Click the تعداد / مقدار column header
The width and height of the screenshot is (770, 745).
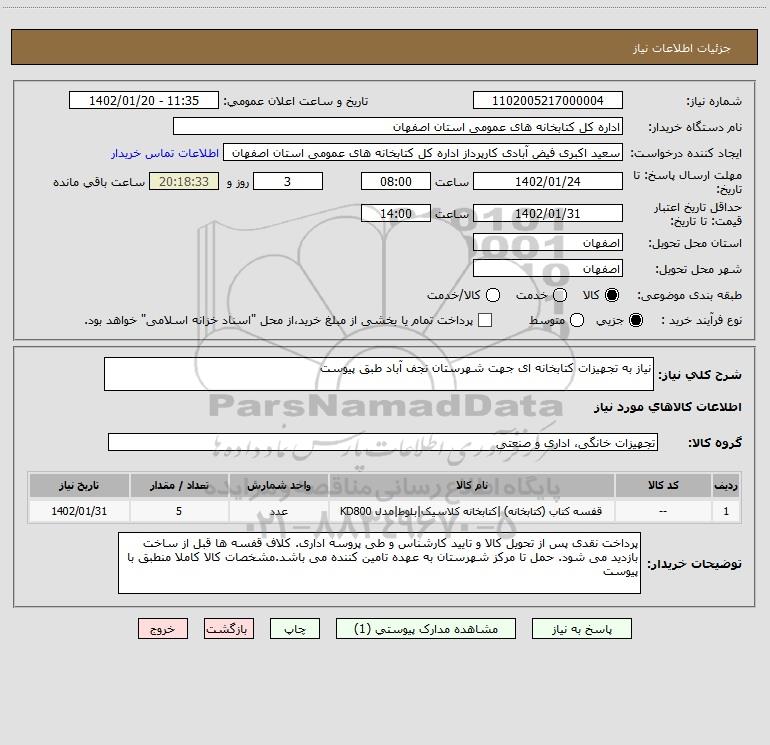(x=179, y=486)
